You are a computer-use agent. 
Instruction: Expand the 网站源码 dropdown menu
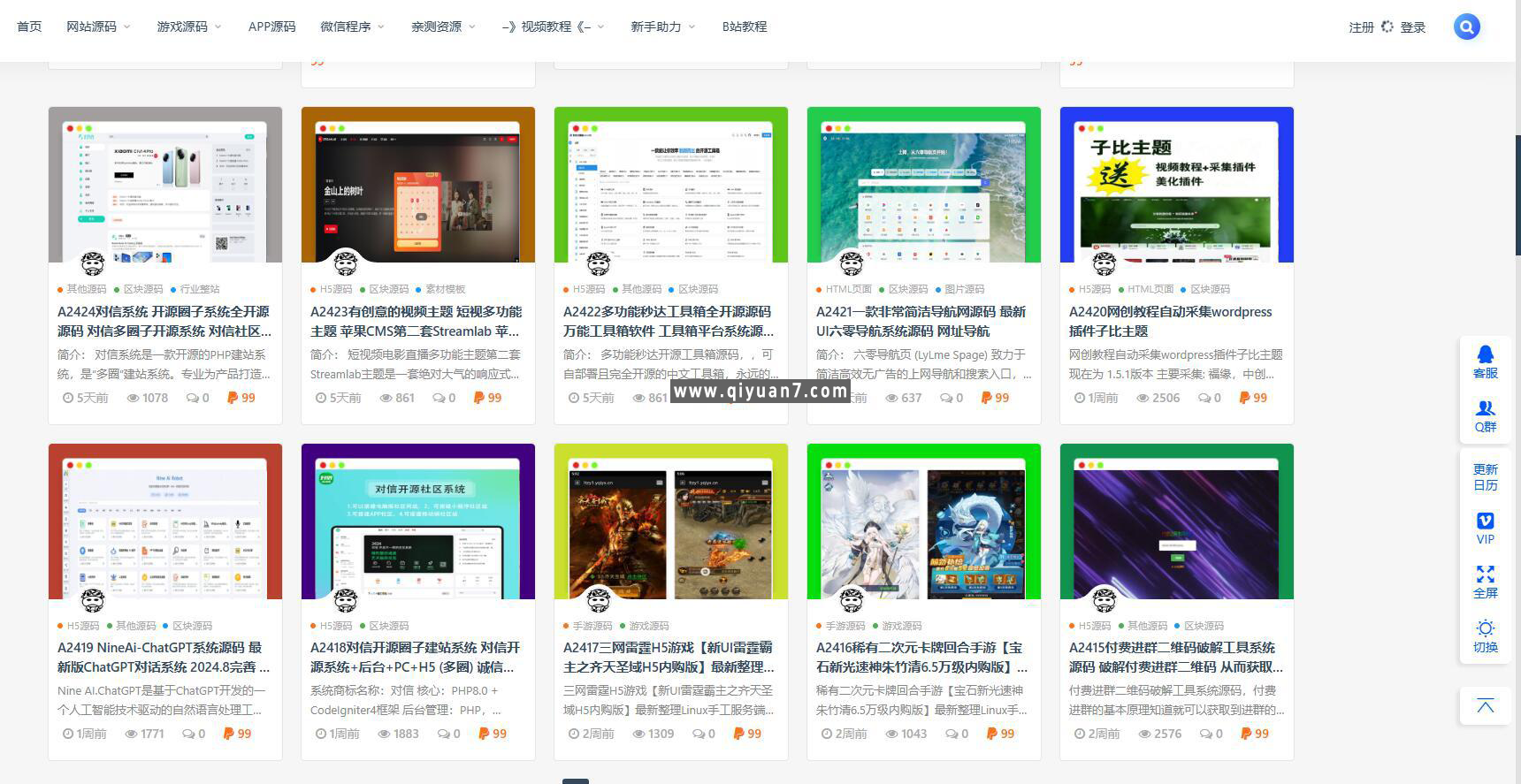pos(98,27)
